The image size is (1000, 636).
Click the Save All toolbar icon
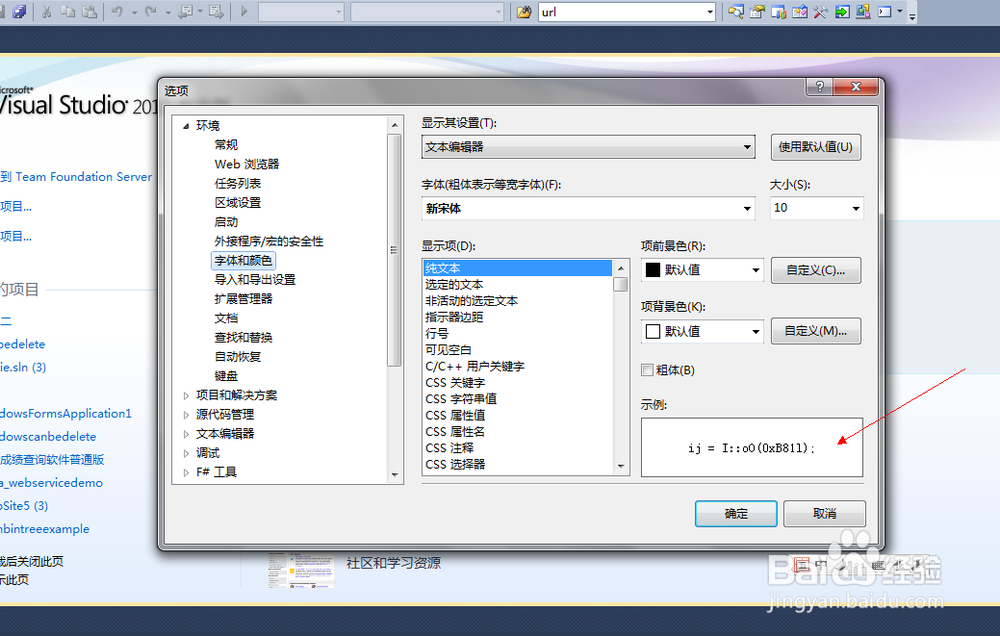tap(19, 11)
